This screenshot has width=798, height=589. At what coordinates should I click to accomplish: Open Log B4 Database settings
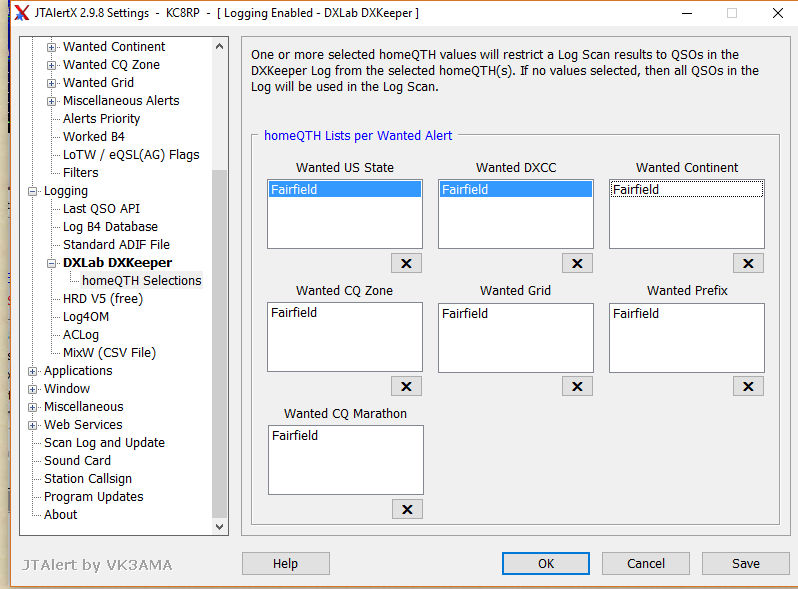coord(110,227)
